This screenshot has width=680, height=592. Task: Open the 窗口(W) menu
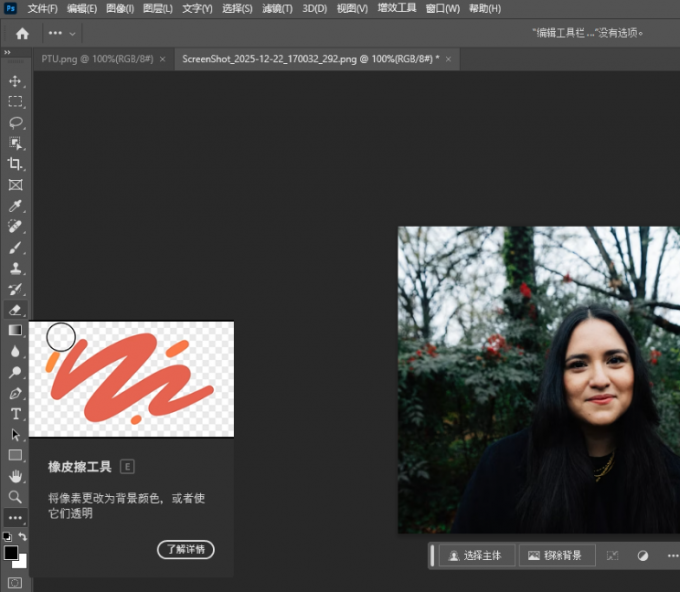tap(443, 9)
